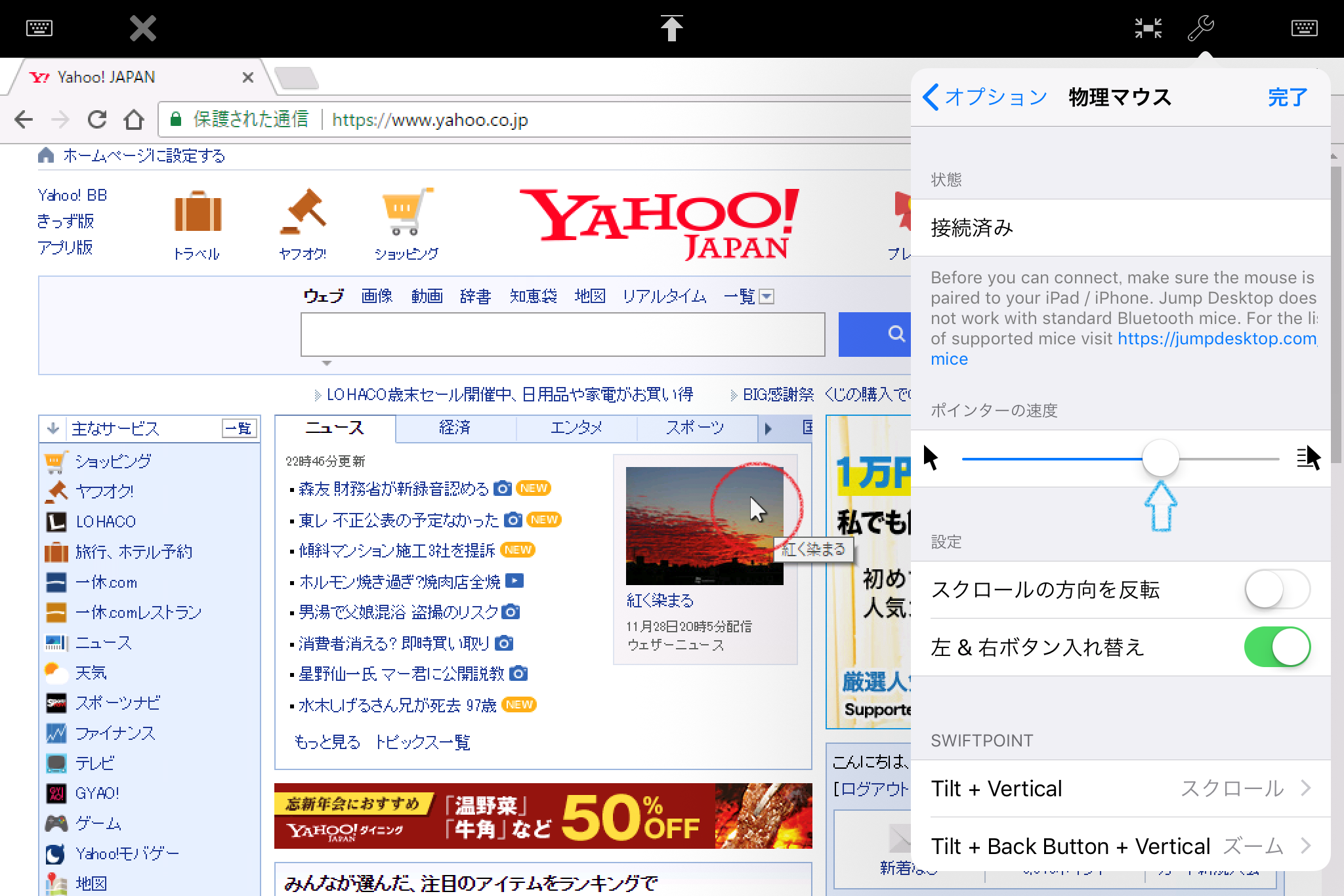Open the wrench settings icon
This screenshot has height=896, width=1344.
tap(1201, 28)
